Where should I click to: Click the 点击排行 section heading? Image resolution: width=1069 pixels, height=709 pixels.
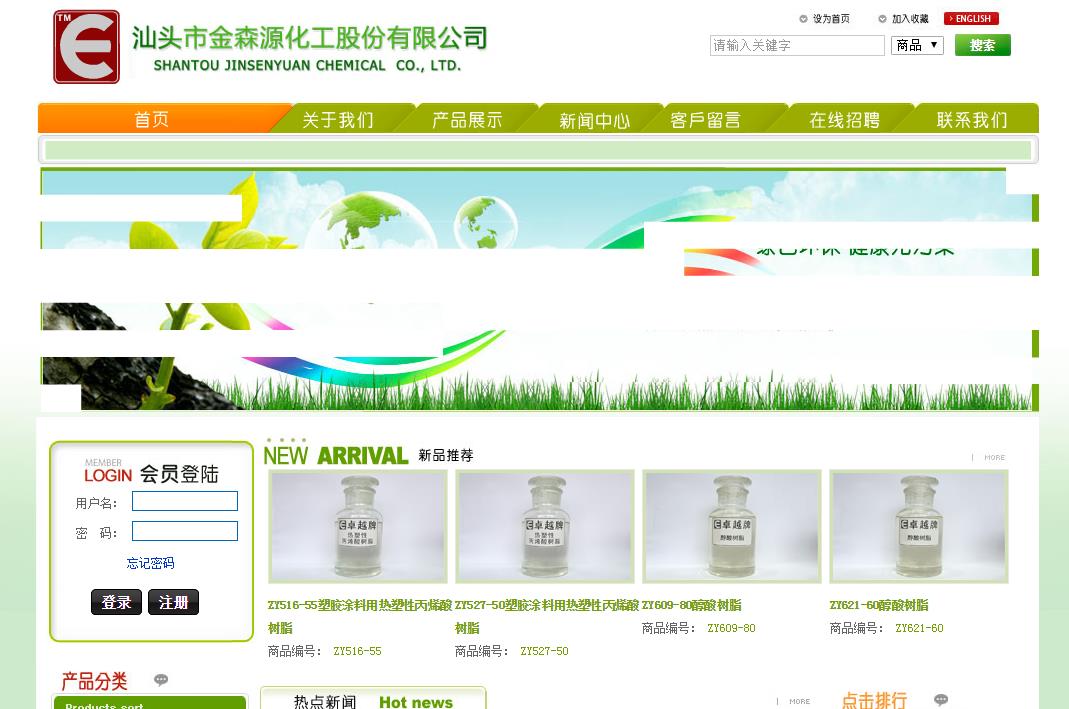point(874,700)
